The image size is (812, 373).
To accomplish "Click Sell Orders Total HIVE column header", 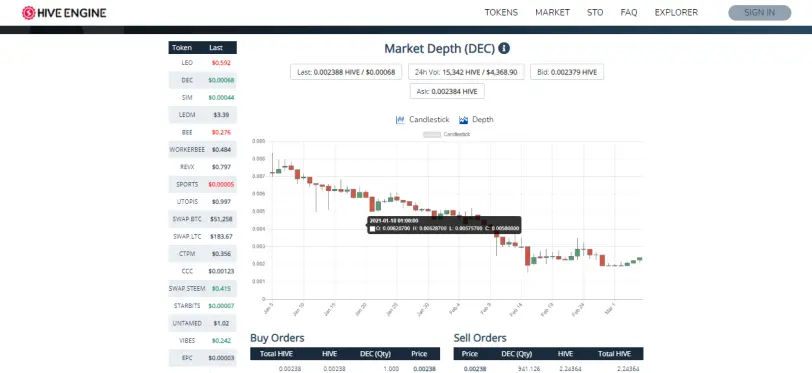I will click(x=615, y=354).
